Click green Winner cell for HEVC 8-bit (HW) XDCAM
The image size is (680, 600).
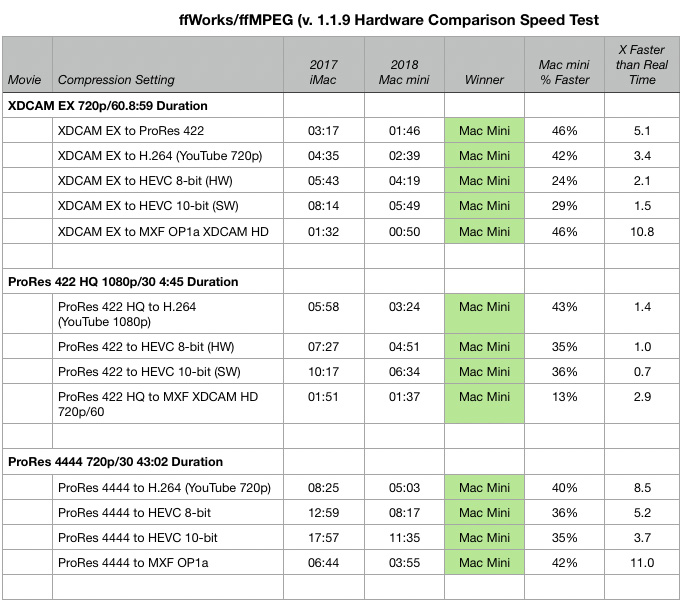point(484,180)
